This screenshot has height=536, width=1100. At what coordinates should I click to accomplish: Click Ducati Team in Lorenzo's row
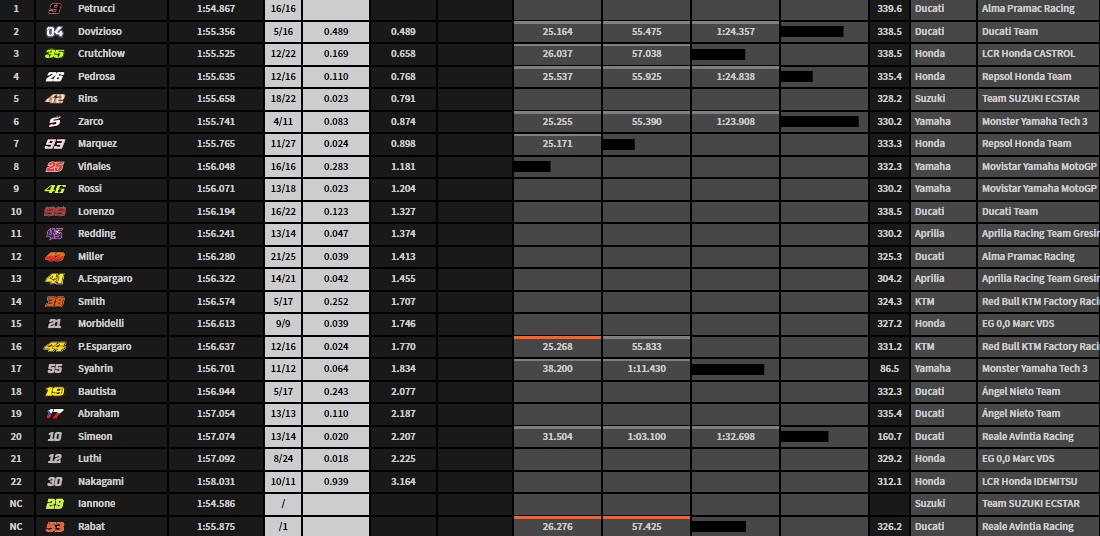tap(1010, 211)
